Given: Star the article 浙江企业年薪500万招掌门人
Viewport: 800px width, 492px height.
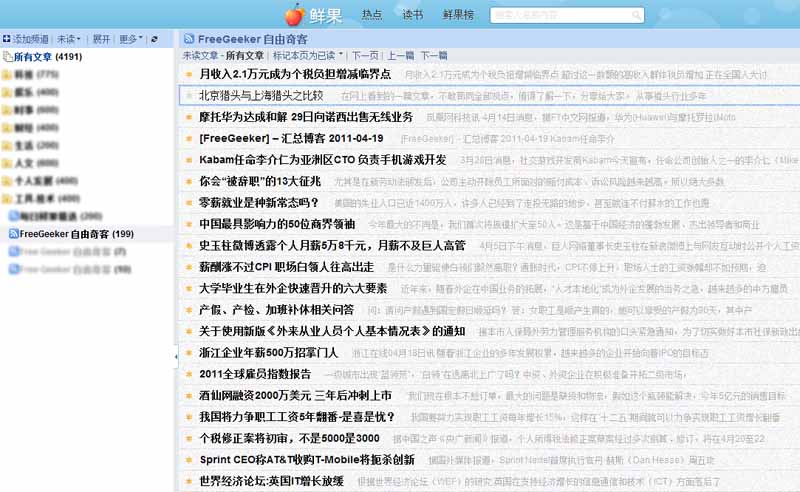Looking at the screenshot, I should (189, 353).
